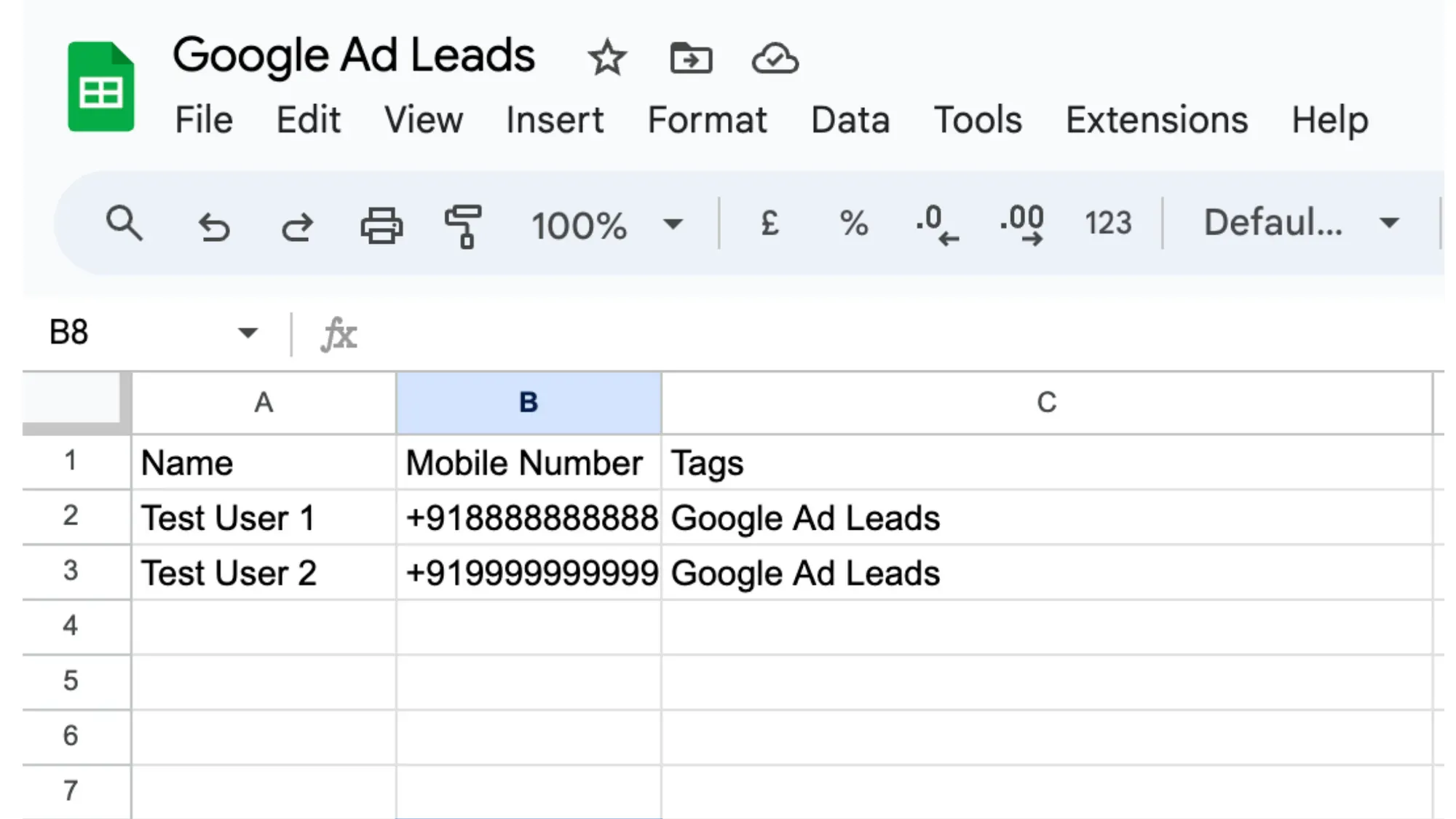The image size is (1456, 819).
Task: Open search within the sheet
Action: click(124, 226)
